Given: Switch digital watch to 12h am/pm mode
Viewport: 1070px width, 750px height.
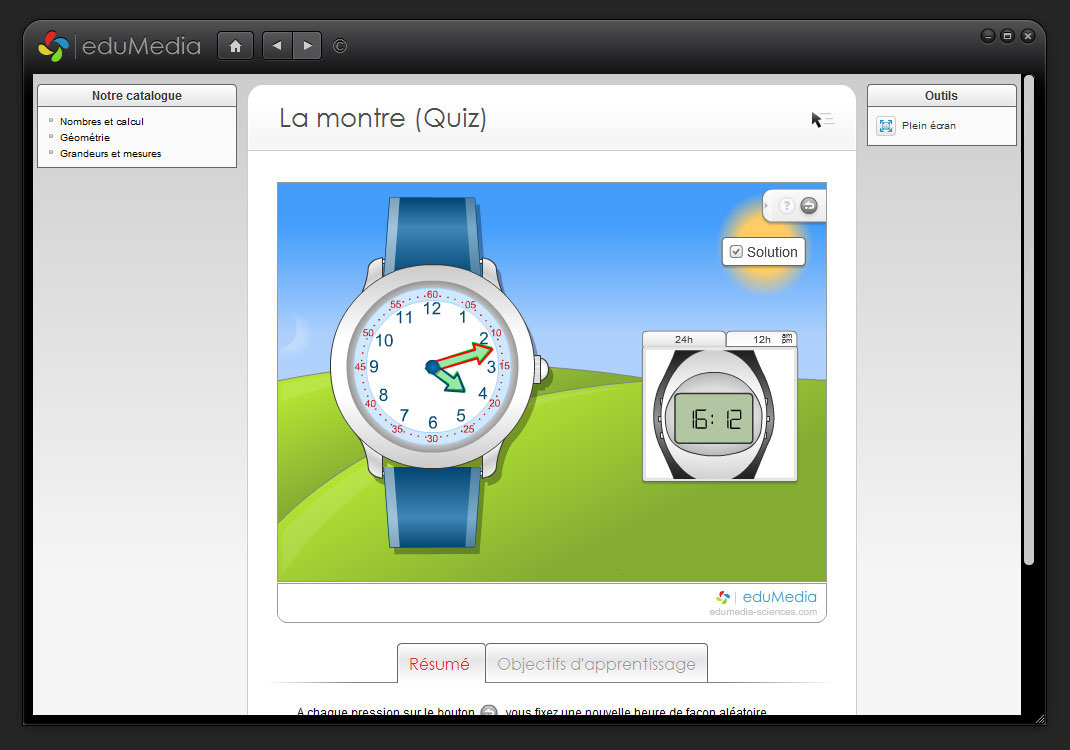Looking at the screenshot, I should tap(761, 339).
